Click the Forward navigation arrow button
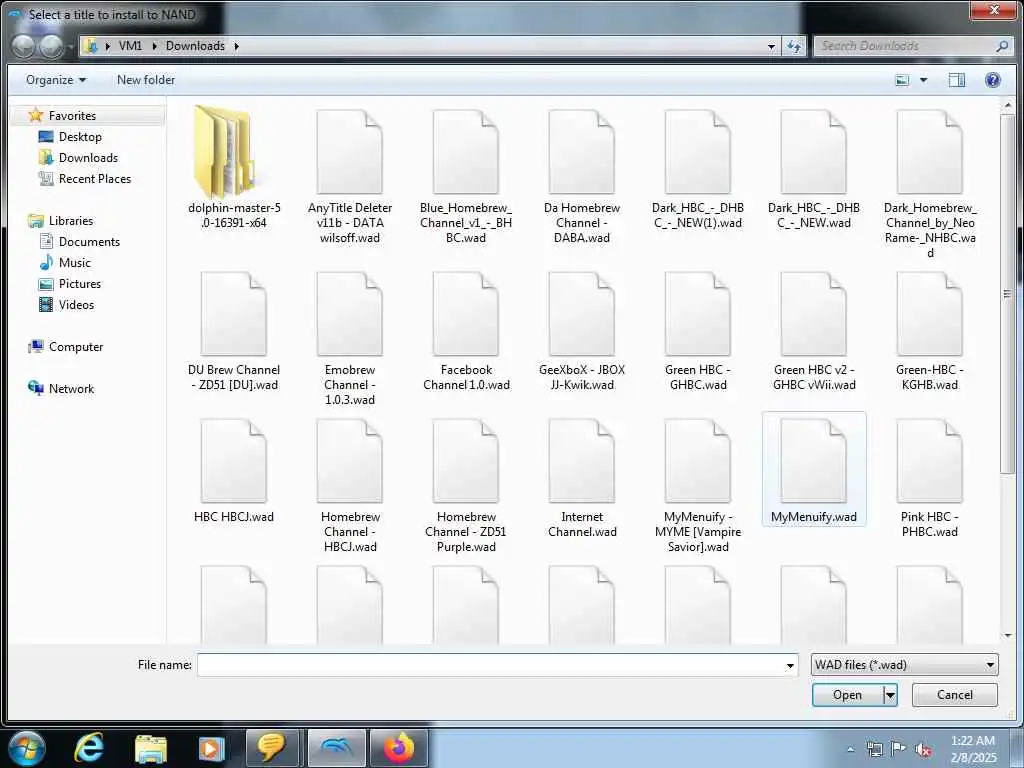 [51, 46]
